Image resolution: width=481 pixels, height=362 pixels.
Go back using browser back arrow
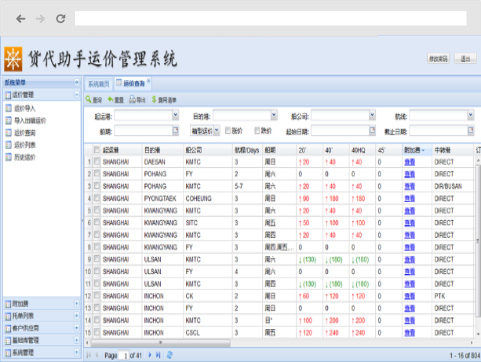(21, 19)
